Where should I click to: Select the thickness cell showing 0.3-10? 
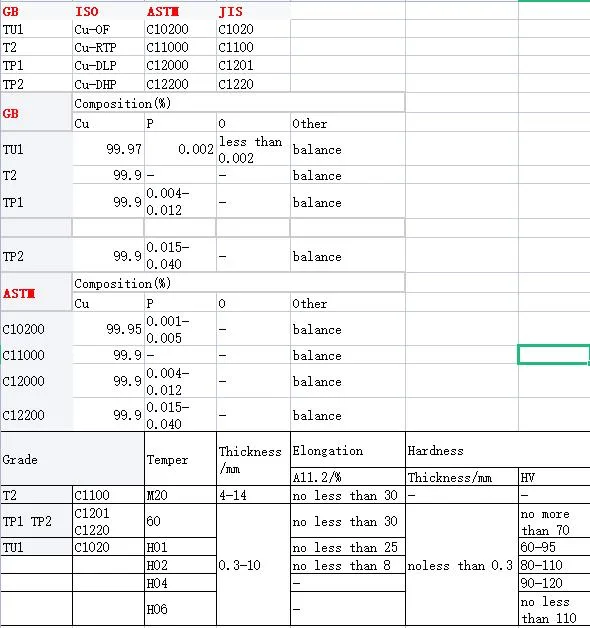pyautogui.click(x=253, y=565)
